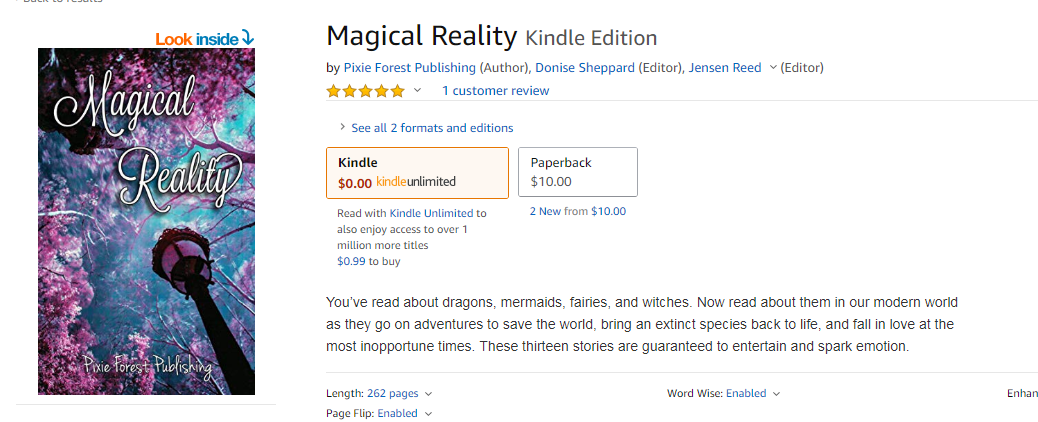The image size is (1038, 422).
Task: Click the Kindle Unlimited text link
Action: (438, 213)
